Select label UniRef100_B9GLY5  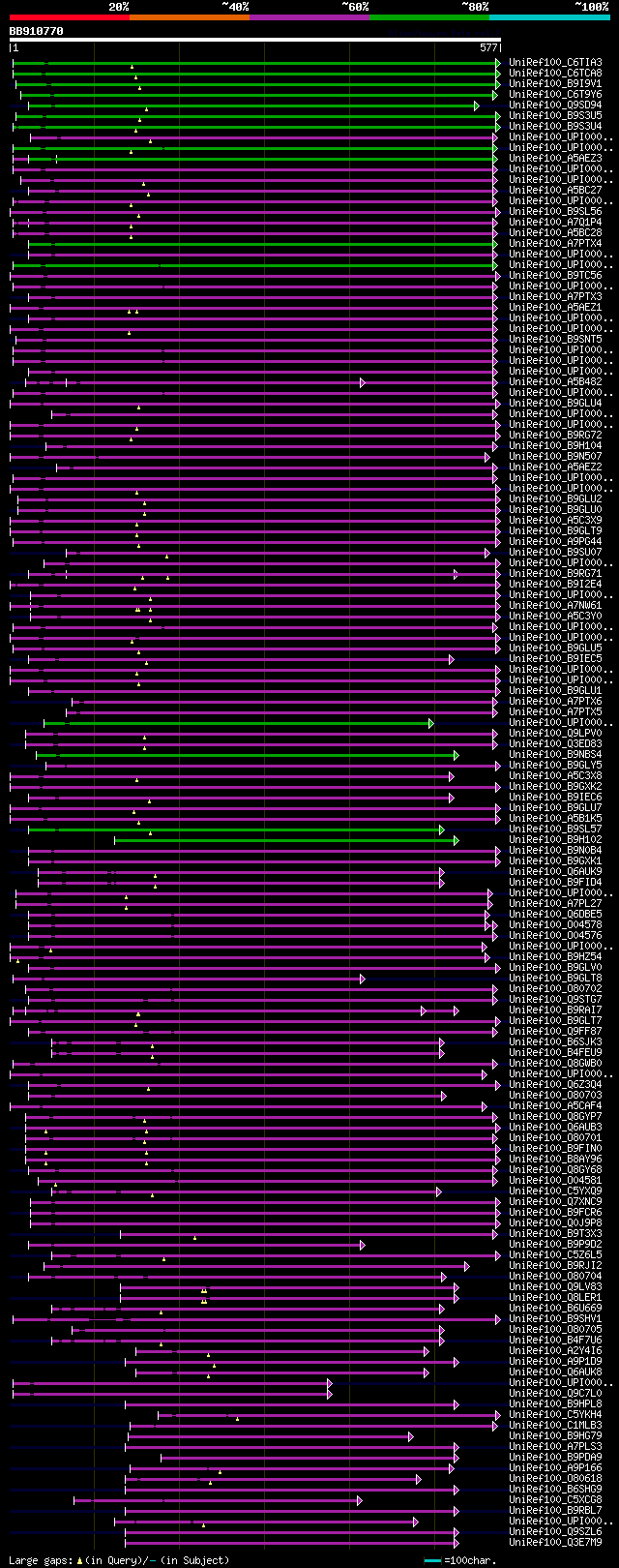[x=555, y=766]
